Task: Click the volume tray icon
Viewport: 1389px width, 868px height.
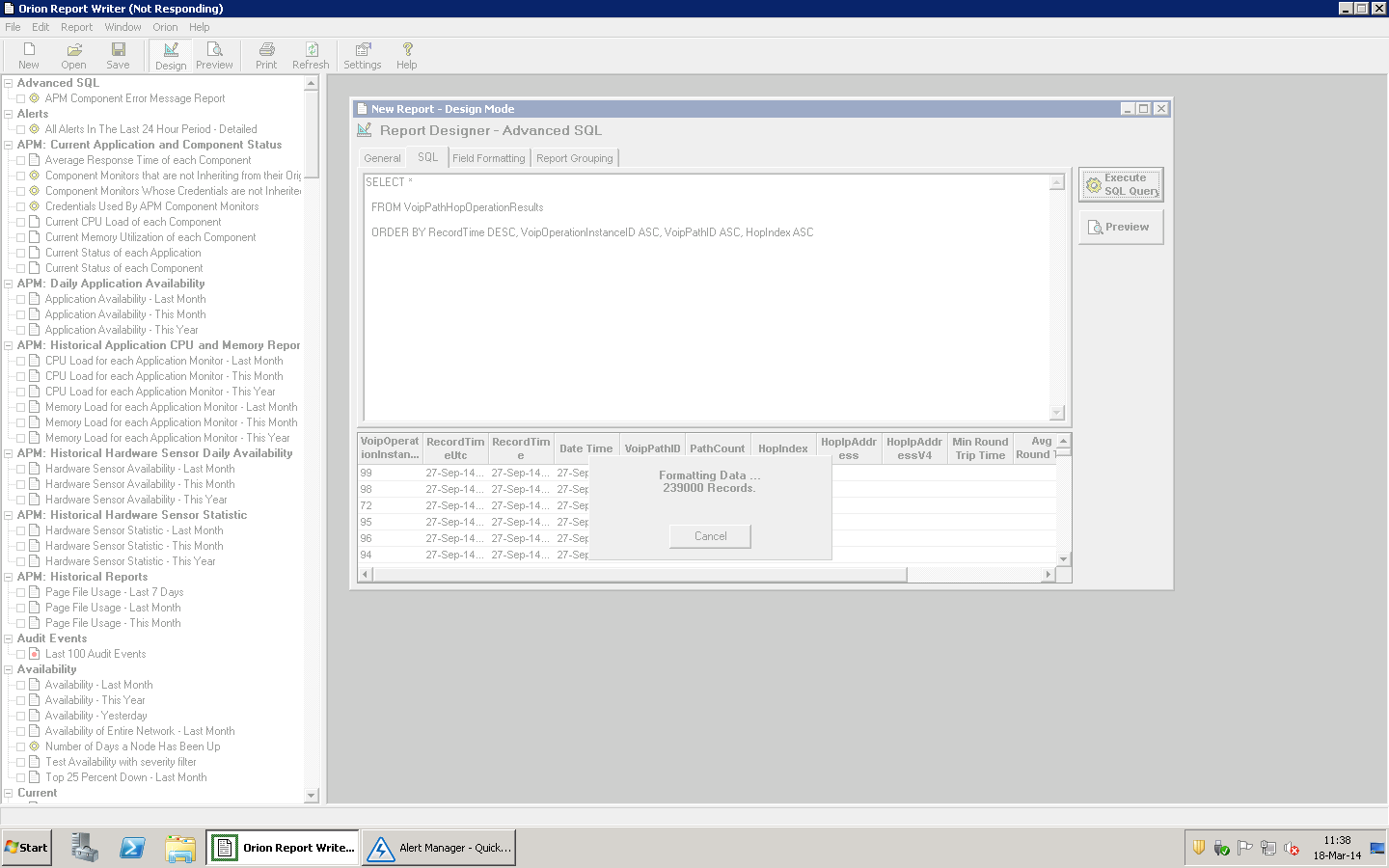Action: tap(1292, 848)
